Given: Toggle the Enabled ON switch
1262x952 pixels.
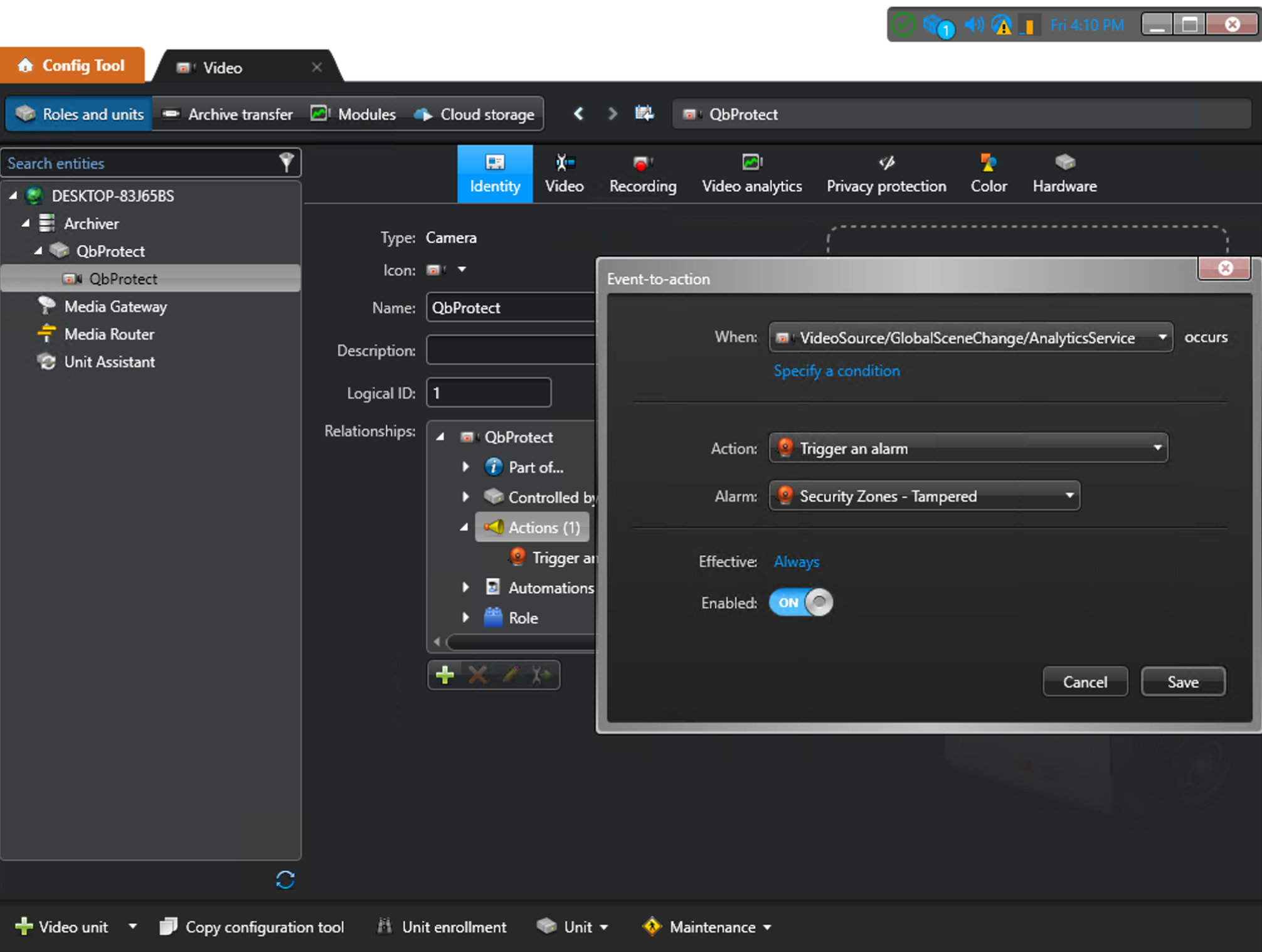Looking at the screenshot, I should click(801, 602).
